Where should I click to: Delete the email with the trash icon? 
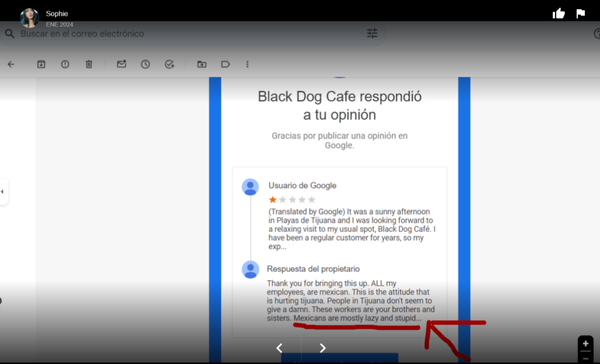click(89, 64)
